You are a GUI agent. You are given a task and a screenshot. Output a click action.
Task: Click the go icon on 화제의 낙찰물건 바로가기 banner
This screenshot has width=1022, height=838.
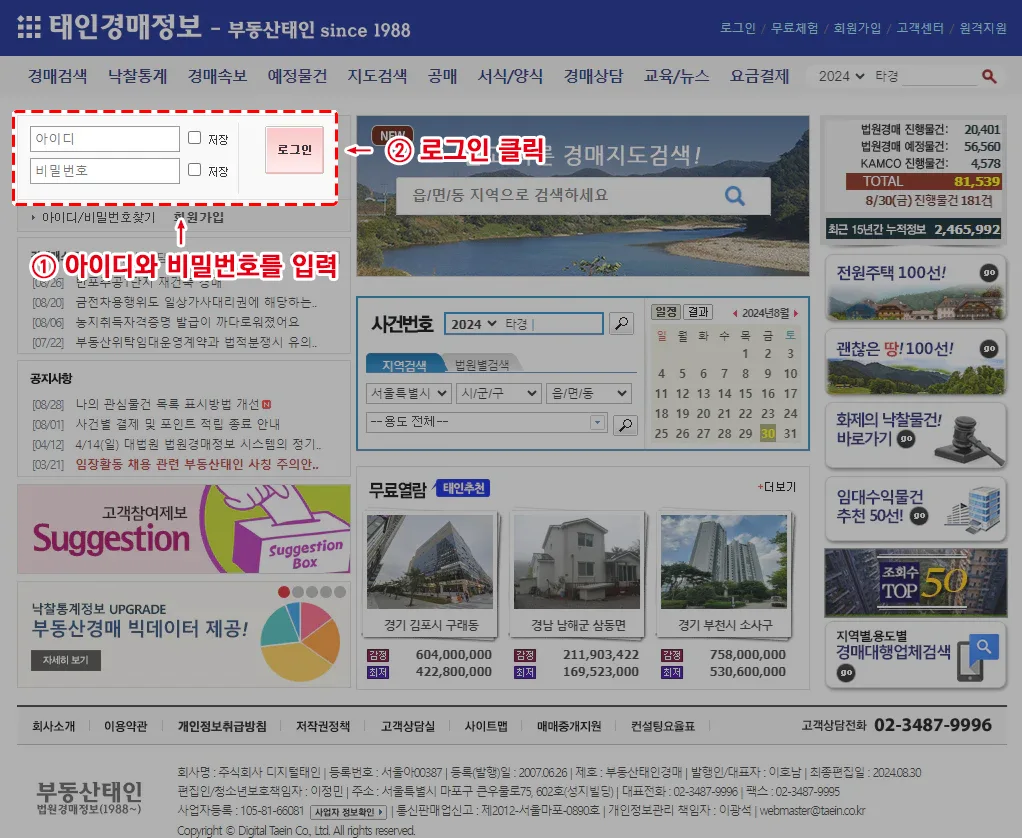tap(906, 439)
